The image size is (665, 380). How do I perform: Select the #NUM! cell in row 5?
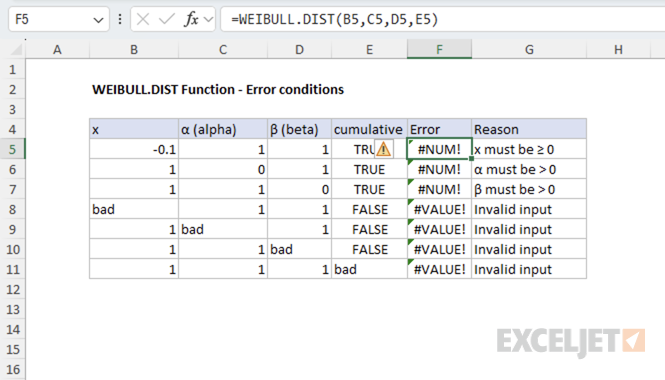coord(439,149)
